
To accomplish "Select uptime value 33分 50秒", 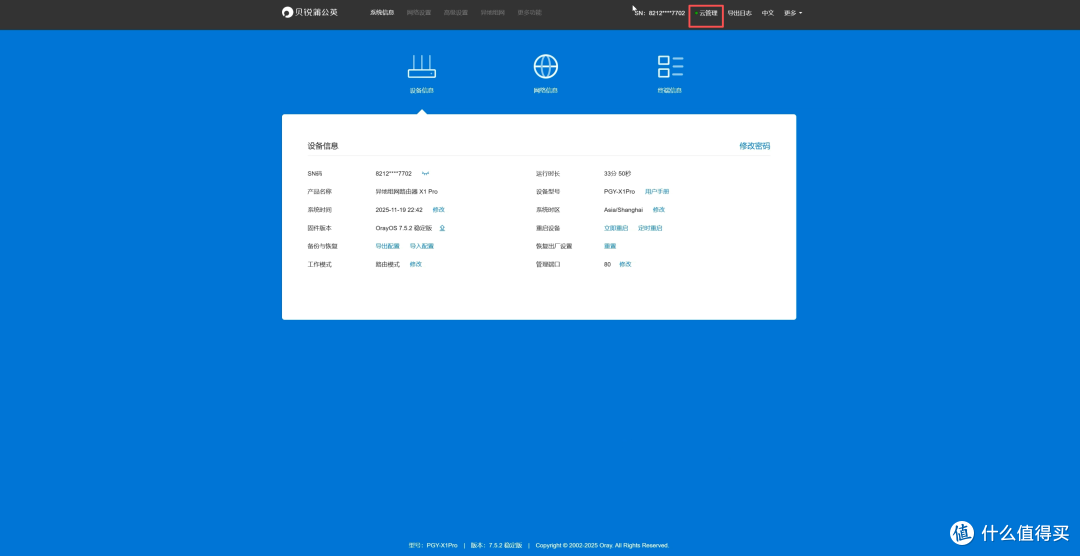I will pos(617,174).
